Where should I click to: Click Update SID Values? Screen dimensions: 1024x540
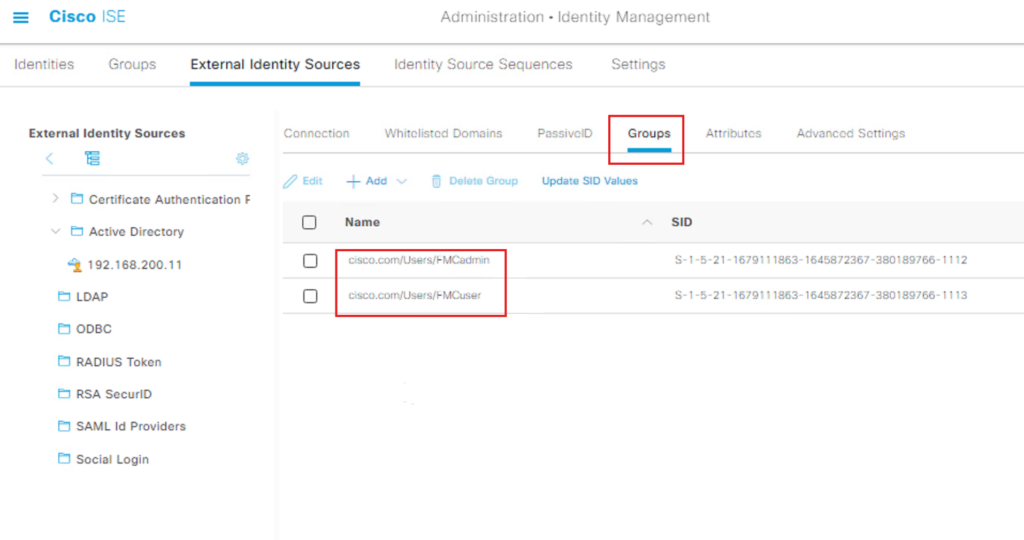click(x=589, y=181)
